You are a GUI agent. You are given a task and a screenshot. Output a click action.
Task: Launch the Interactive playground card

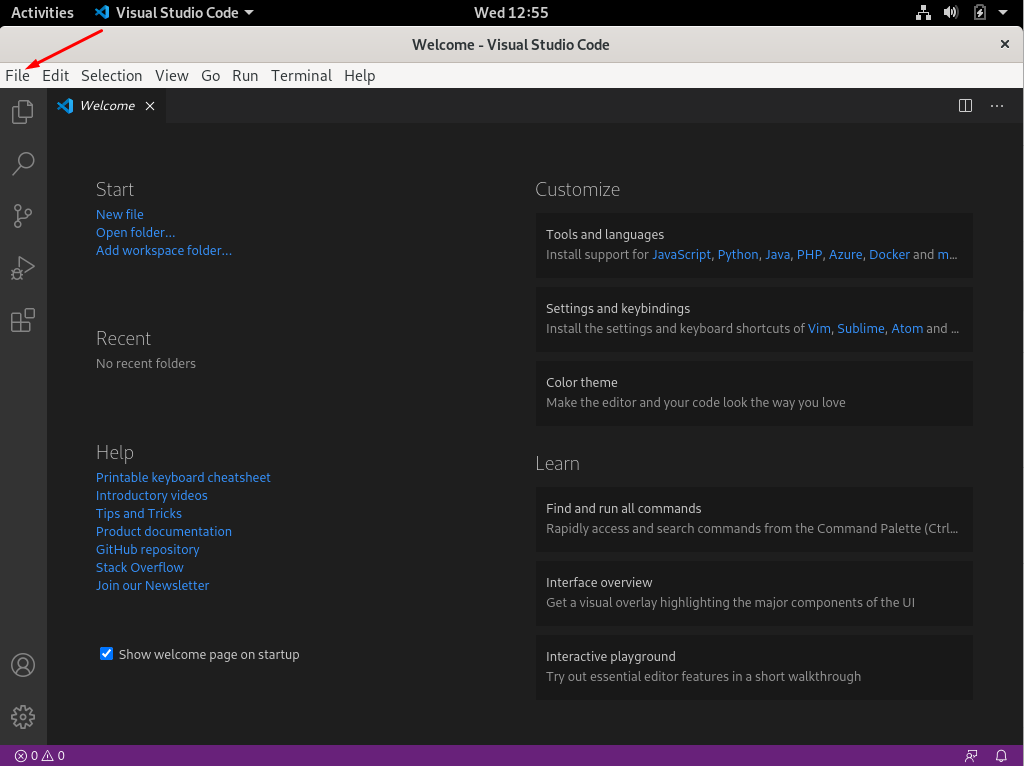pos(753,667)
